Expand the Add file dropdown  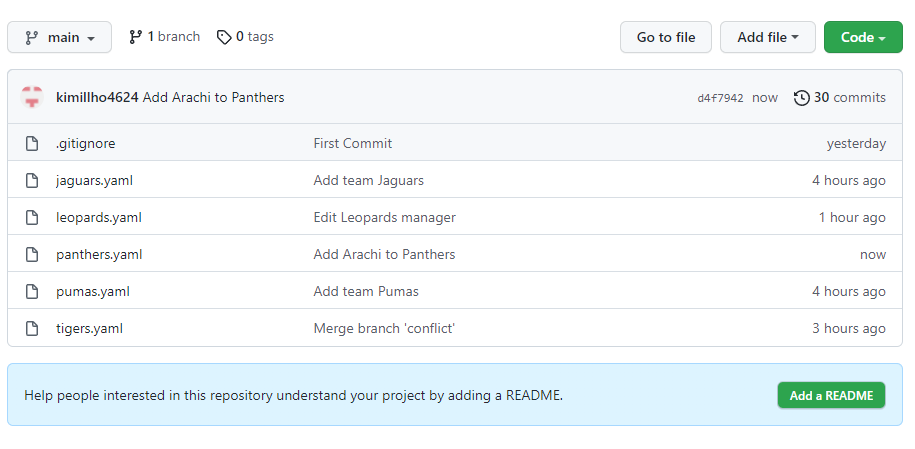point(768,37)
